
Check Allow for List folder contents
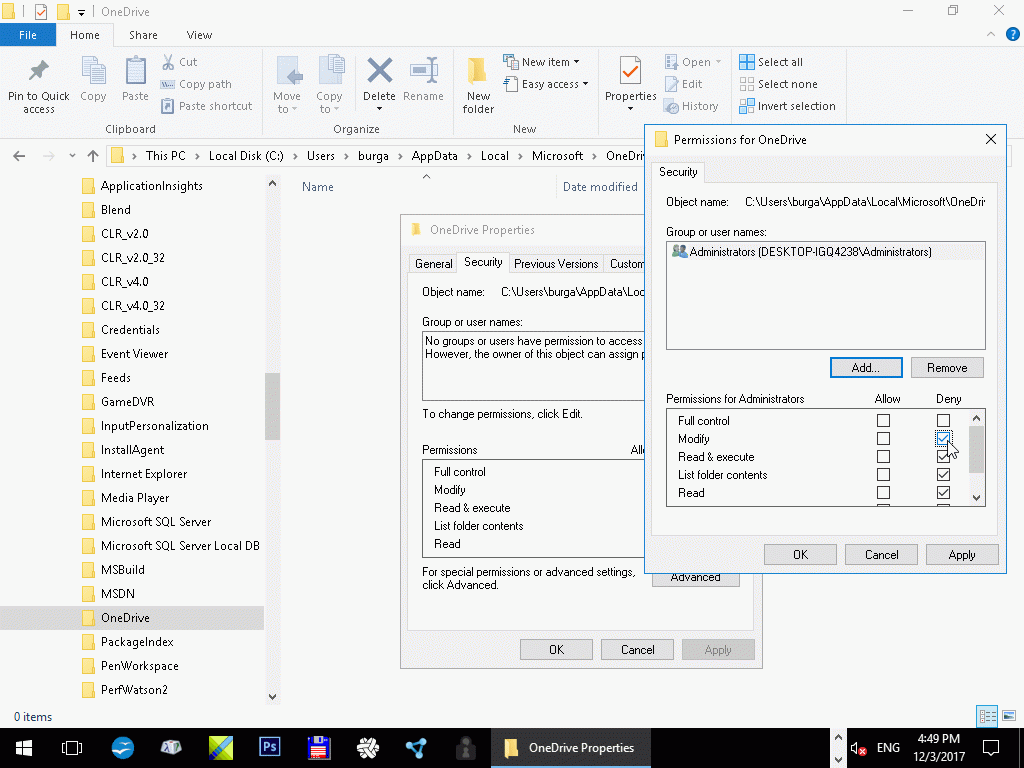883,475
